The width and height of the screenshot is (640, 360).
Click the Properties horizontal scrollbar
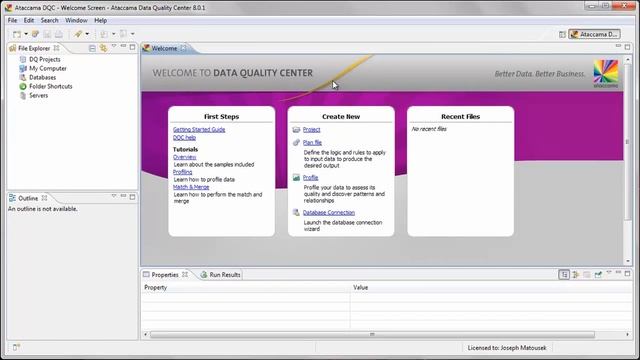[x=372, y=335]
